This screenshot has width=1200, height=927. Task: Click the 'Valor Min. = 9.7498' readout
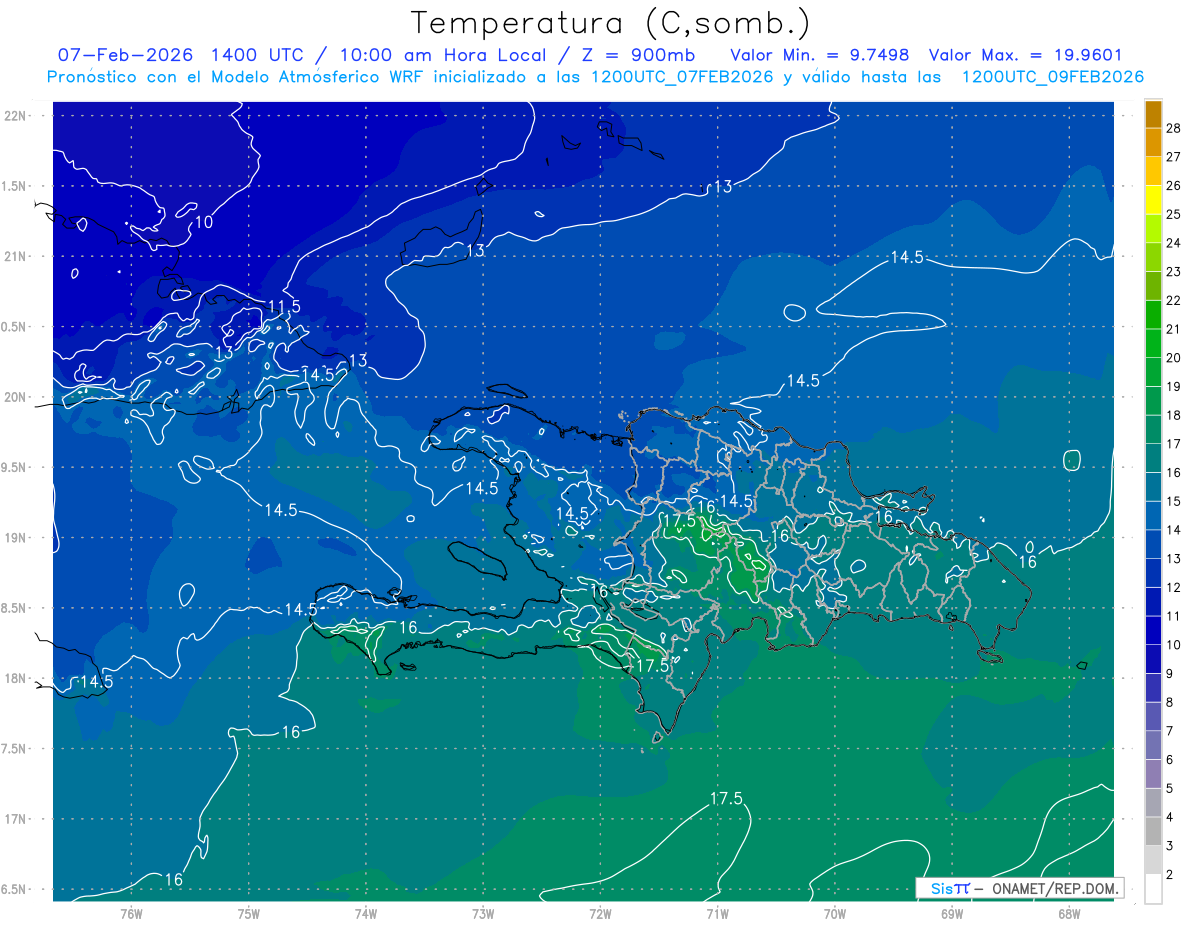tap(820, 55)
